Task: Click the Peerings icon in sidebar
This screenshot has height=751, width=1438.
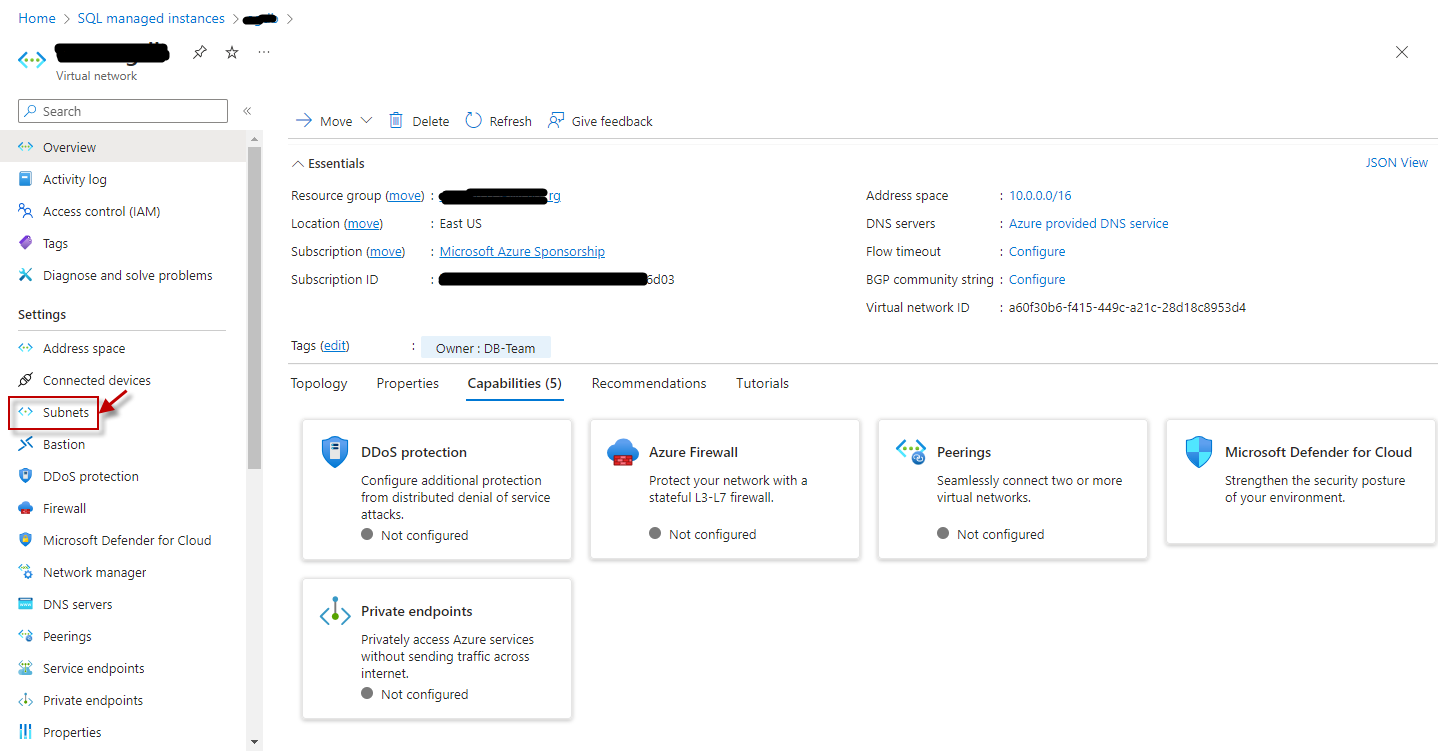Action: tap(26, 636)
